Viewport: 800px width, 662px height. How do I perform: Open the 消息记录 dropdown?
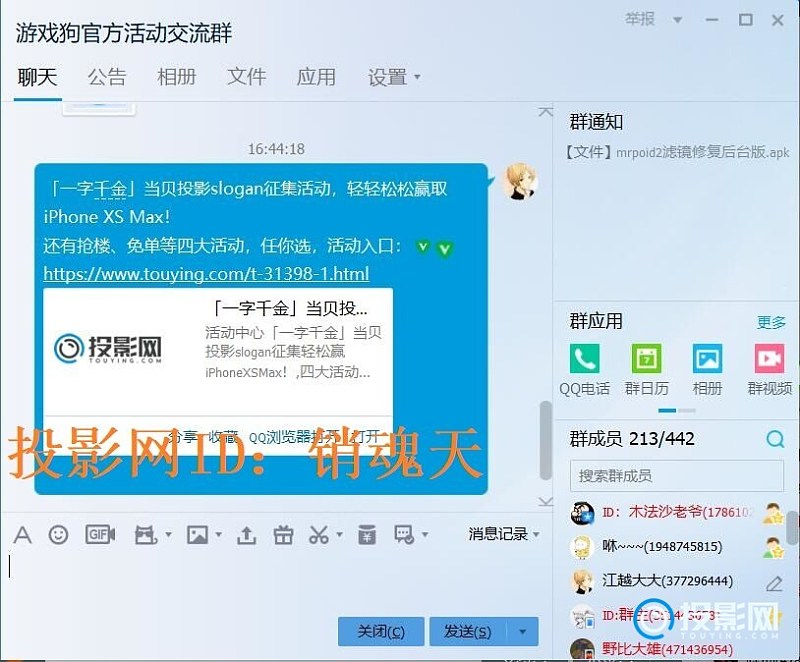click(x=504, y=534)
